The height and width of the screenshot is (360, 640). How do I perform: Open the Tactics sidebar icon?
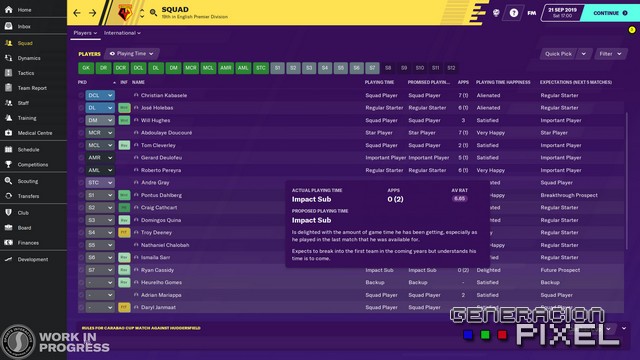coord(9,73)
